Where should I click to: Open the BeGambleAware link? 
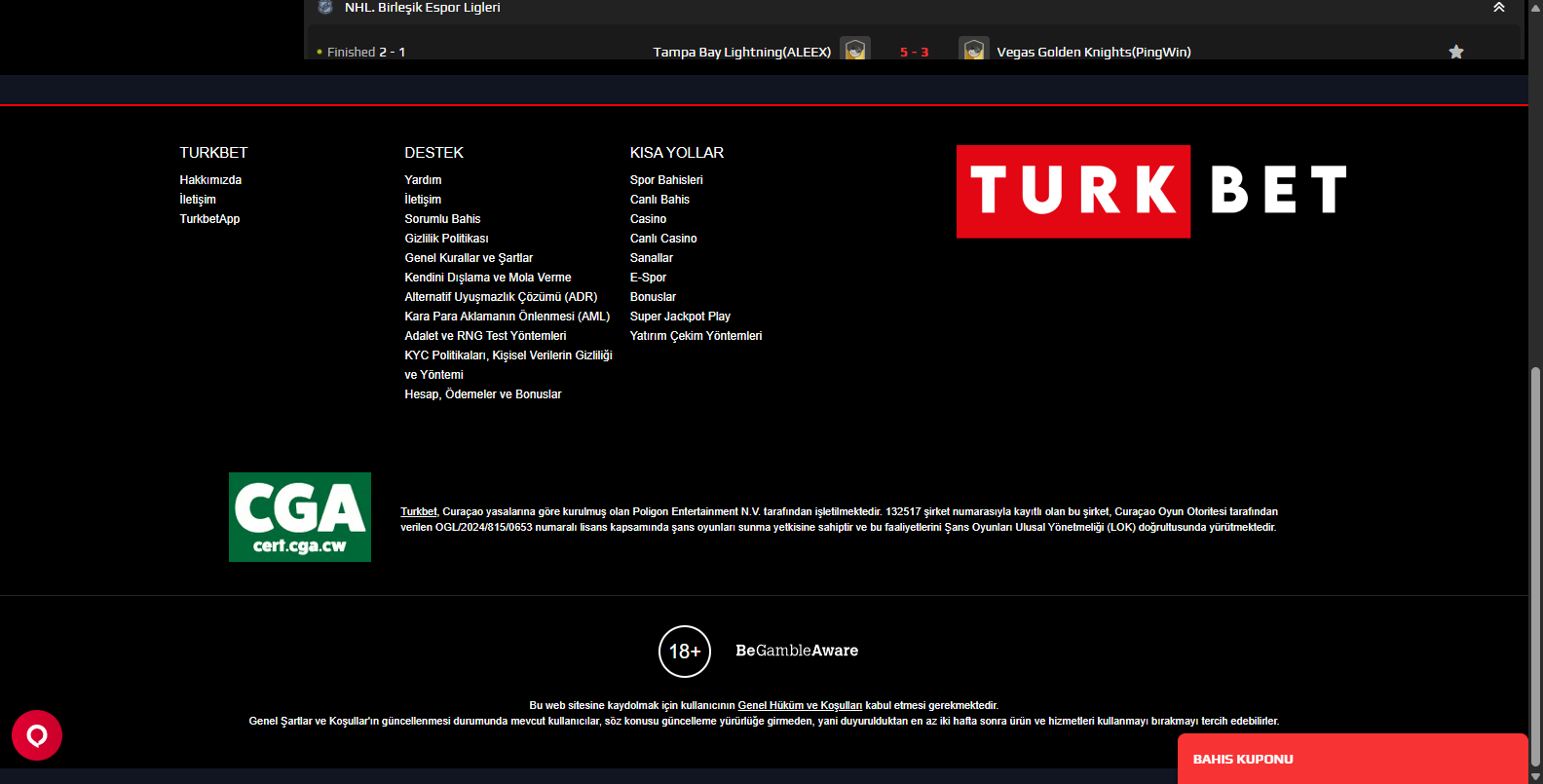(797, 651)
